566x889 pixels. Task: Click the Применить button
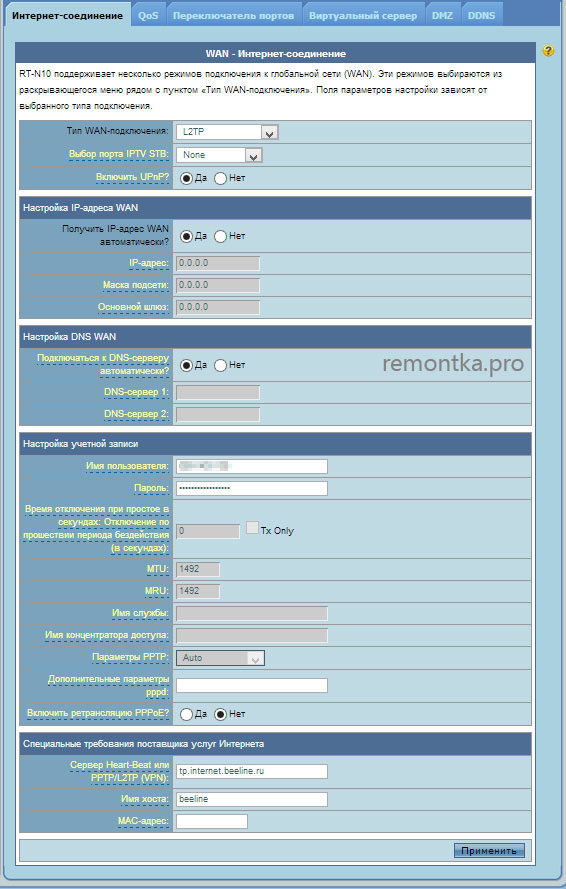489,850
